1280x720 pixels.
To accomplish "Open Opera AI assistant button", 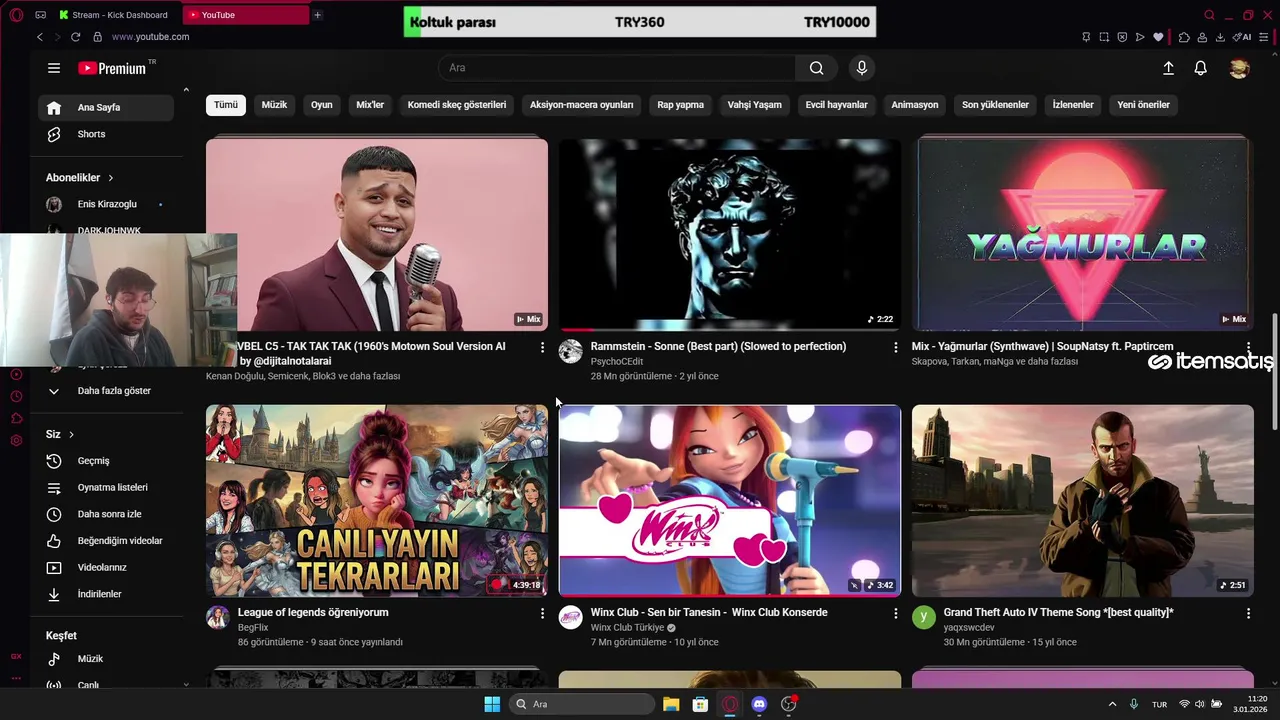I will point(1242,37).
